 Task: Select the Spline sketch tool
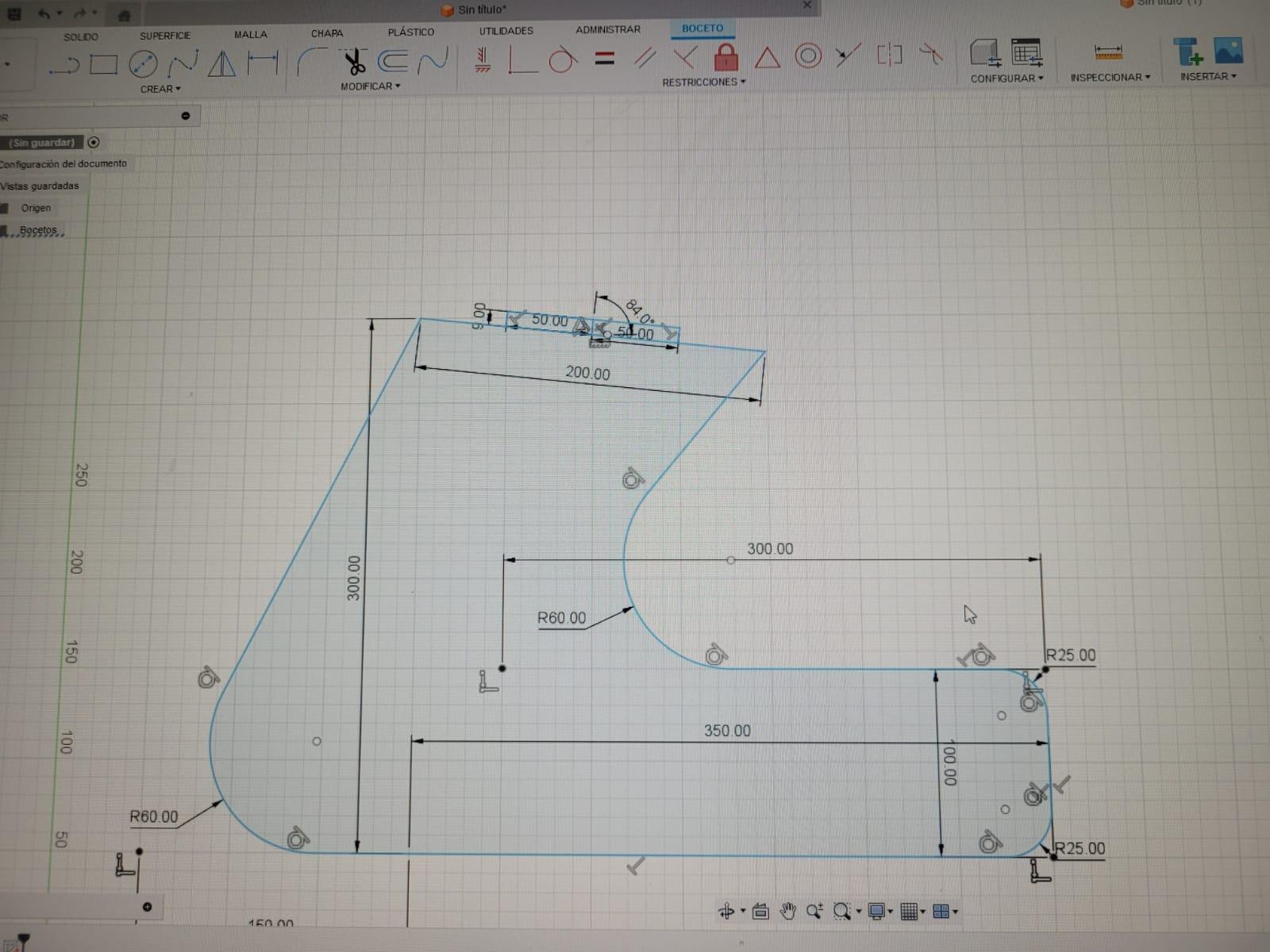[183, 63]
